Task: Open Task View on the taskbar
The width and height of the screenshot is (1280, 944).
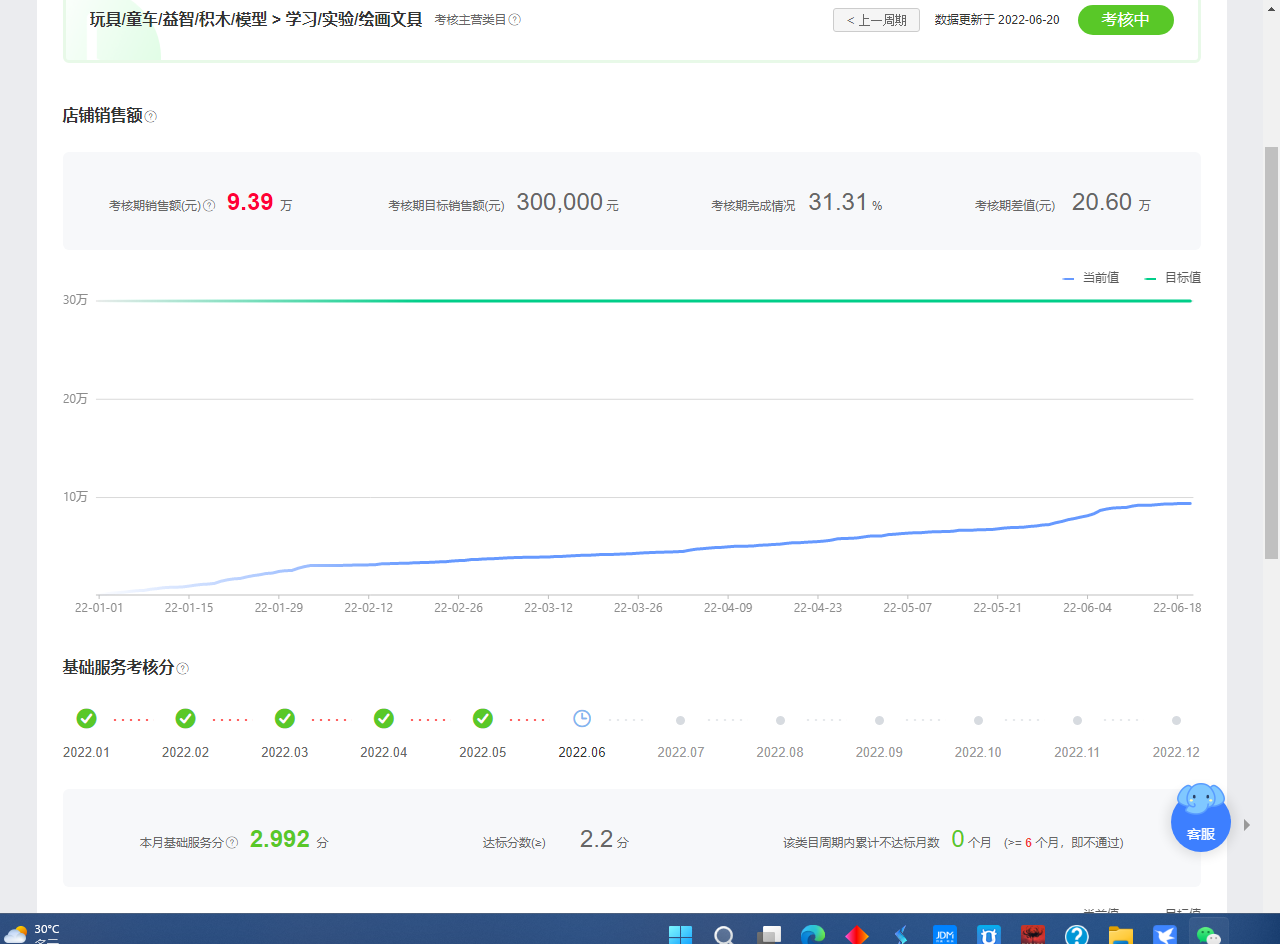Action: click(x=769, y=935)
